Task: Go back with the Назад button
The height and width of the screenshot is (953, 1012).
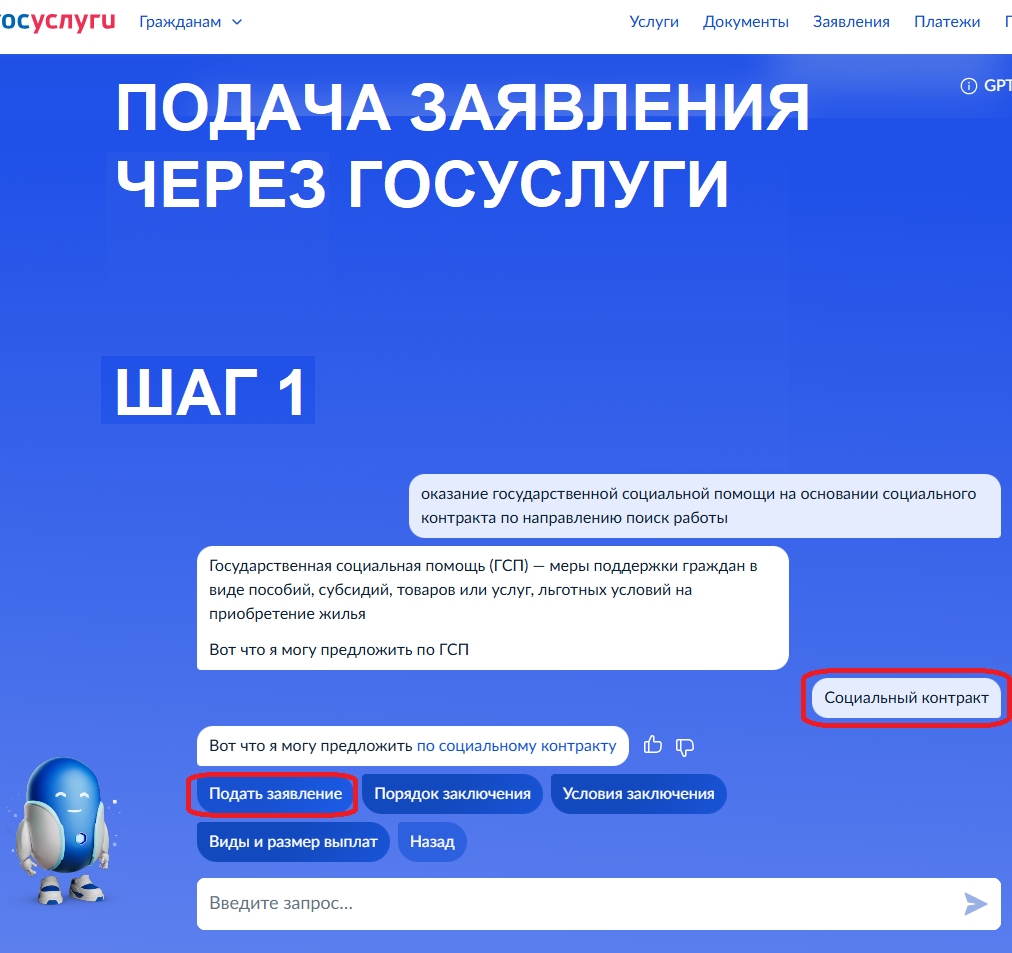Action: click(x=432, y=841)
